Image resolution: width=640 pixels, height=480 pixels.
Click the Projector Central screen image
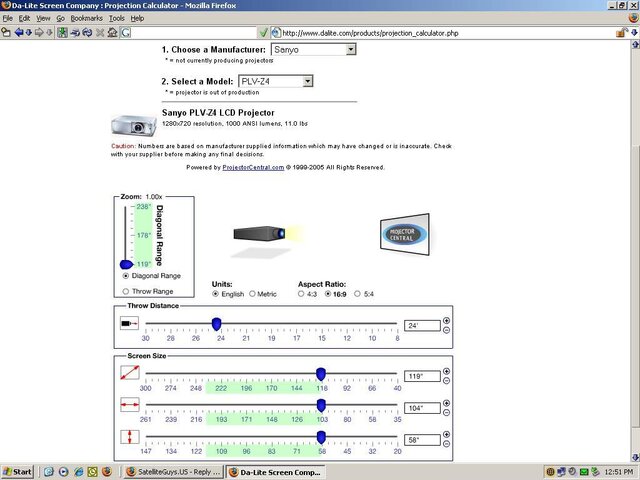point(404,234)
